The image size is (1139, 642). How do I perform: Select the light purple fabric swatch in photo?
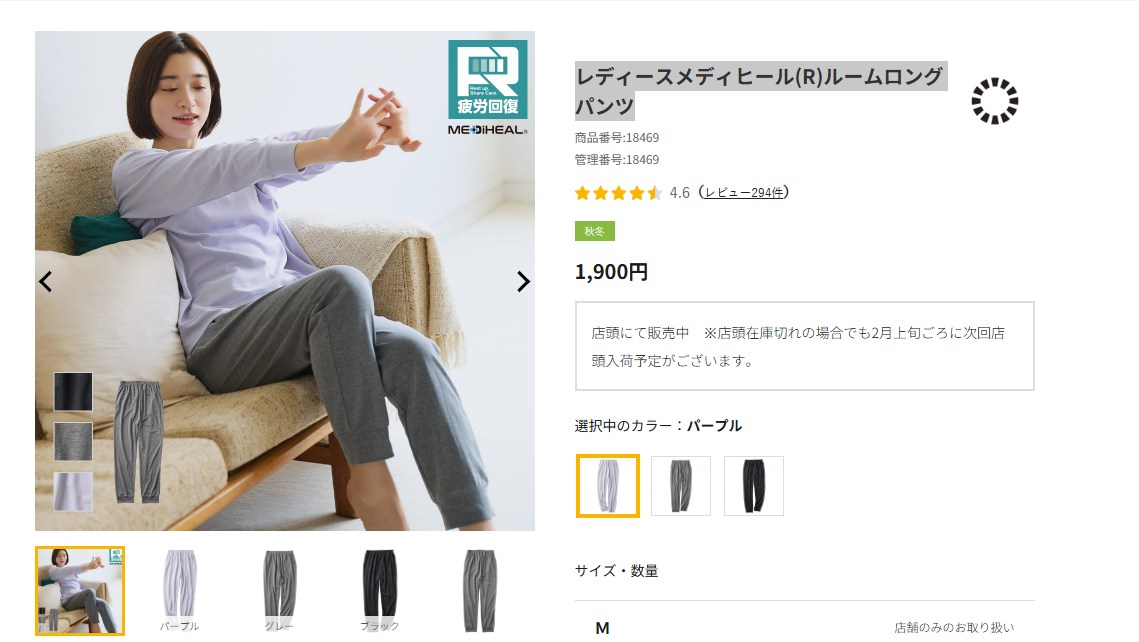(x=73, y=492)
